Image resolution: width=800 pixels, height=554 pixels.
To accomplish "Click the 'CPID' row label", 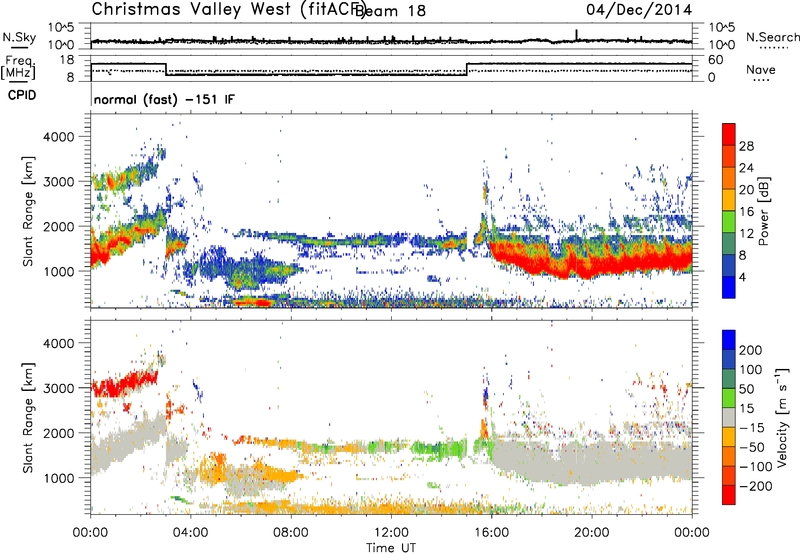I will pos(22,95).
